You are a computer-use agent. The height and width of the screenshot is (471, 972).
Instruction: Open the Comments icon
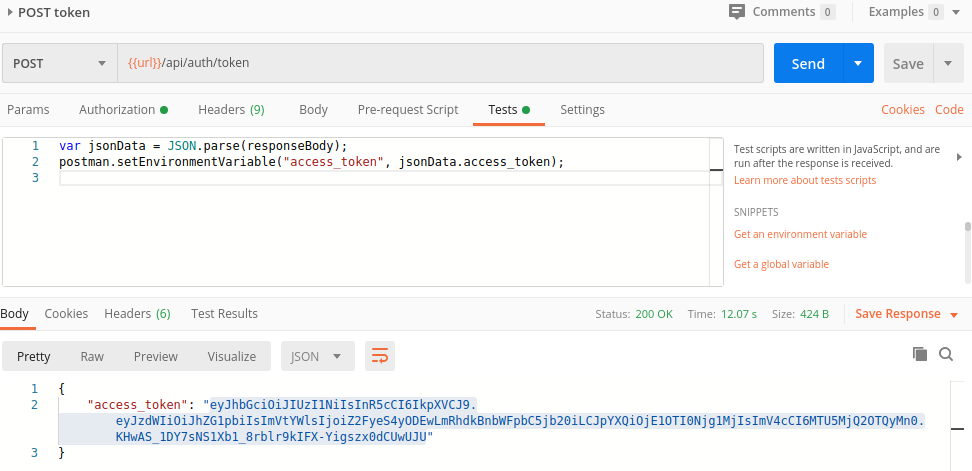coord(736,12)
